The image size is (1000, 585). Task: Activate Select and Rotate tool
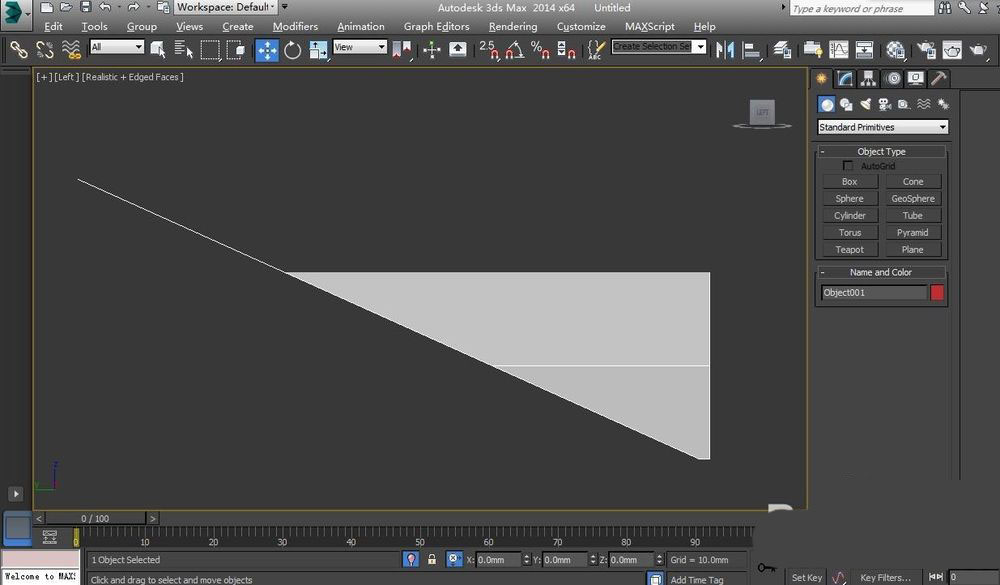[293, 49]
